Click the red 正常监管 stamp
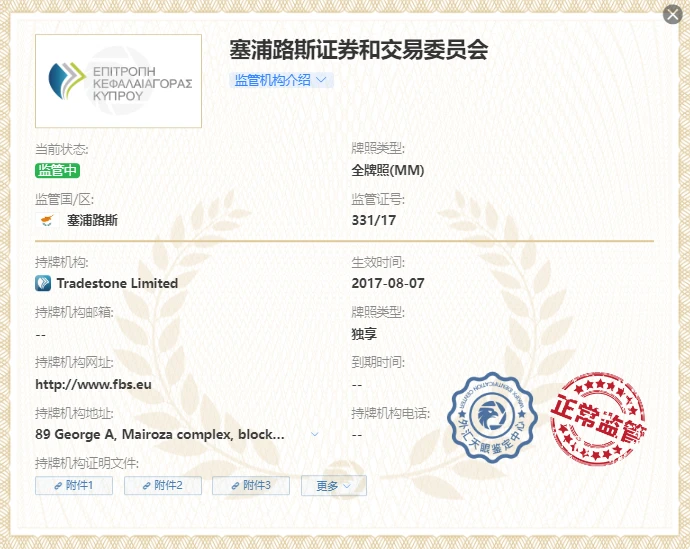Image resolution: width=690 pixels, height=549 pixels. (x=598, y=418)
